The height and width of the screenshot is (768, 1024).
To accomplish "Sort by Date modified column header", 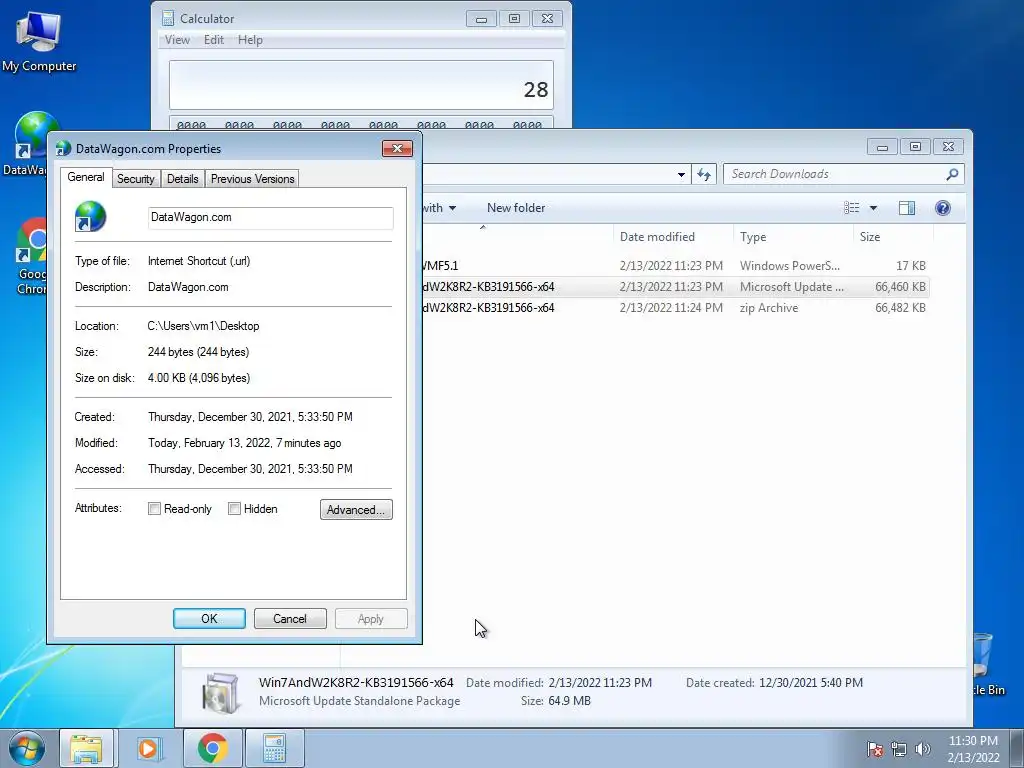I will click(673, 237).
